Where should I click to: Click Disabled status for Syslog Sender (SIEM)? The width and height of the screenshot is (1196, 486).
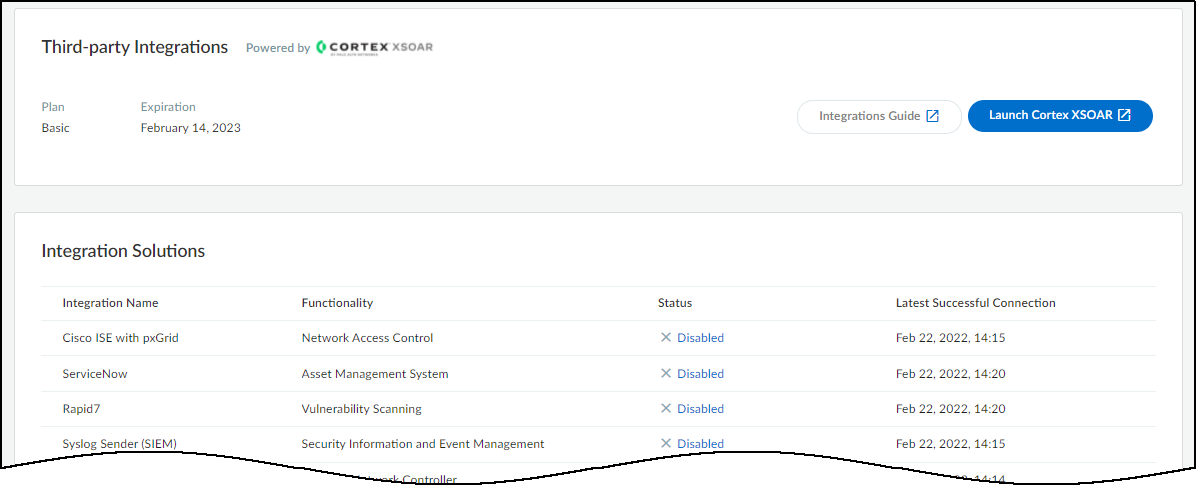pos(700,444)
